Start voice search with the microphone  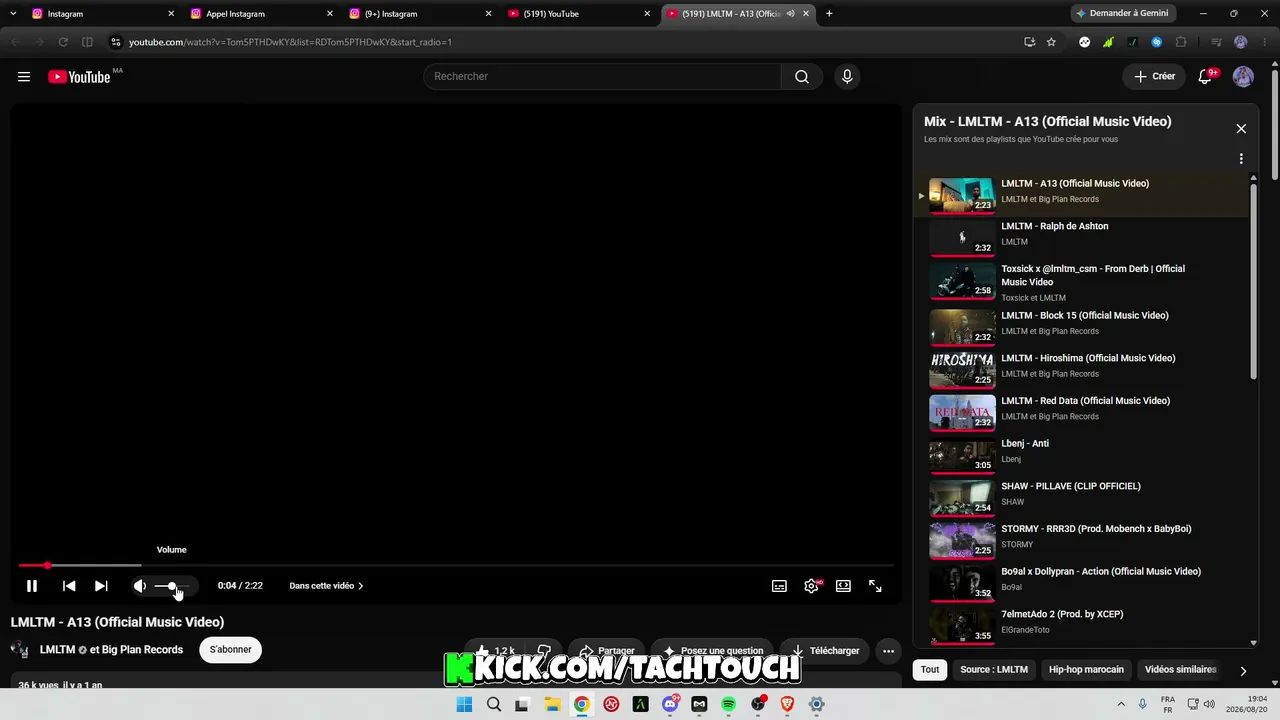point(847,77)
